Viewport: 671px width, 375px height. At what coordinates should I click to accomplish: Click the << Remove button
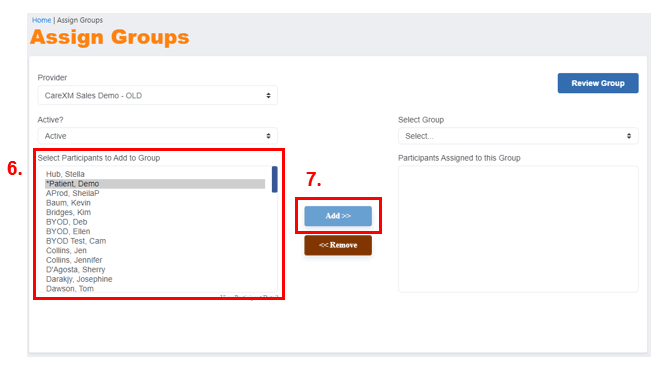(338, 245)
